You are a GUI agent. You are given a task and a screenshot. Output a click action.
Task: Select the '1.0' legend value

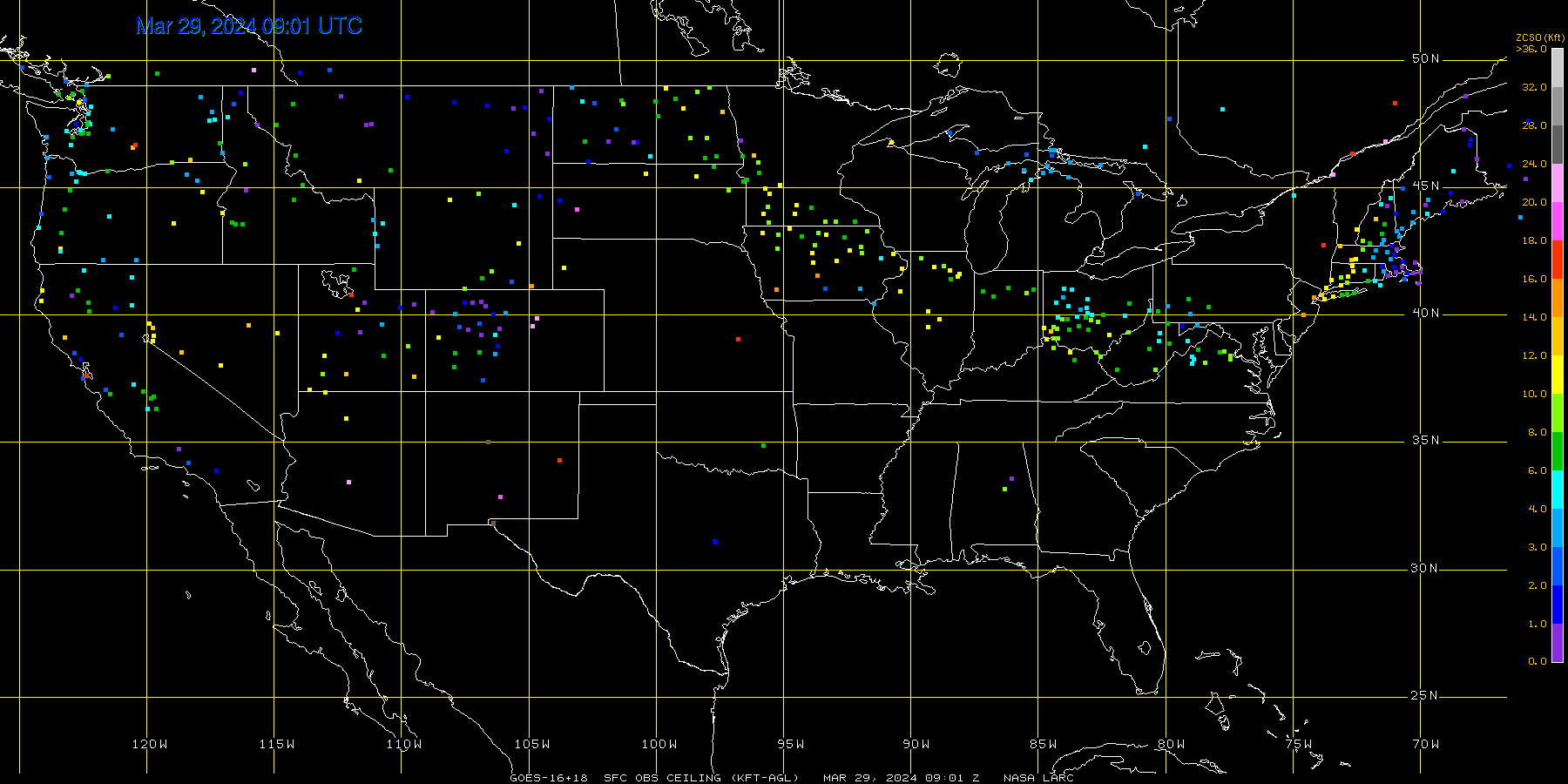click(1538, 624)
